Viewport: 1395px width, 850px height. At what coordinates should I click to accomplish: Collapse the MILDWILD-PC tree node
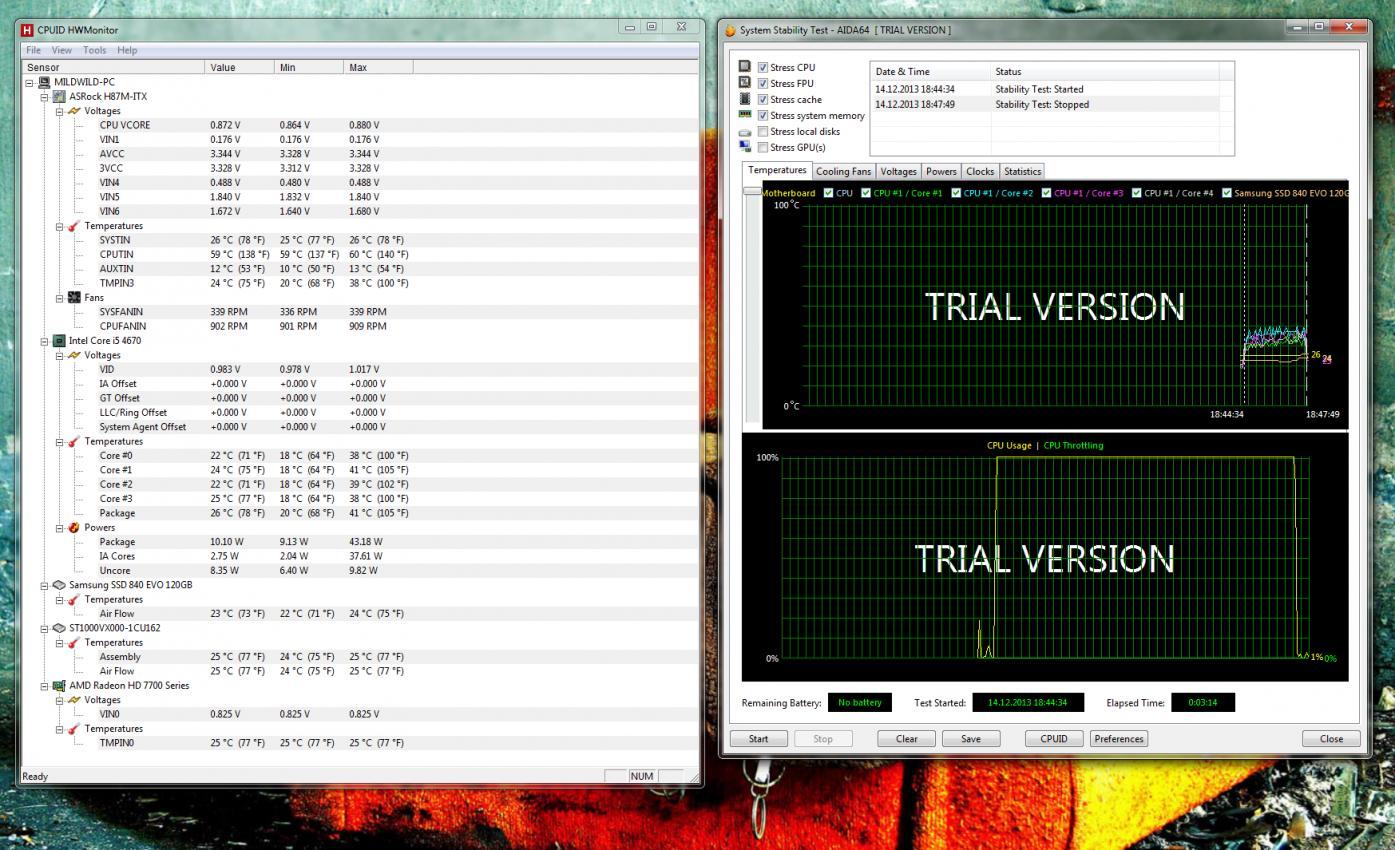(30, 82)
